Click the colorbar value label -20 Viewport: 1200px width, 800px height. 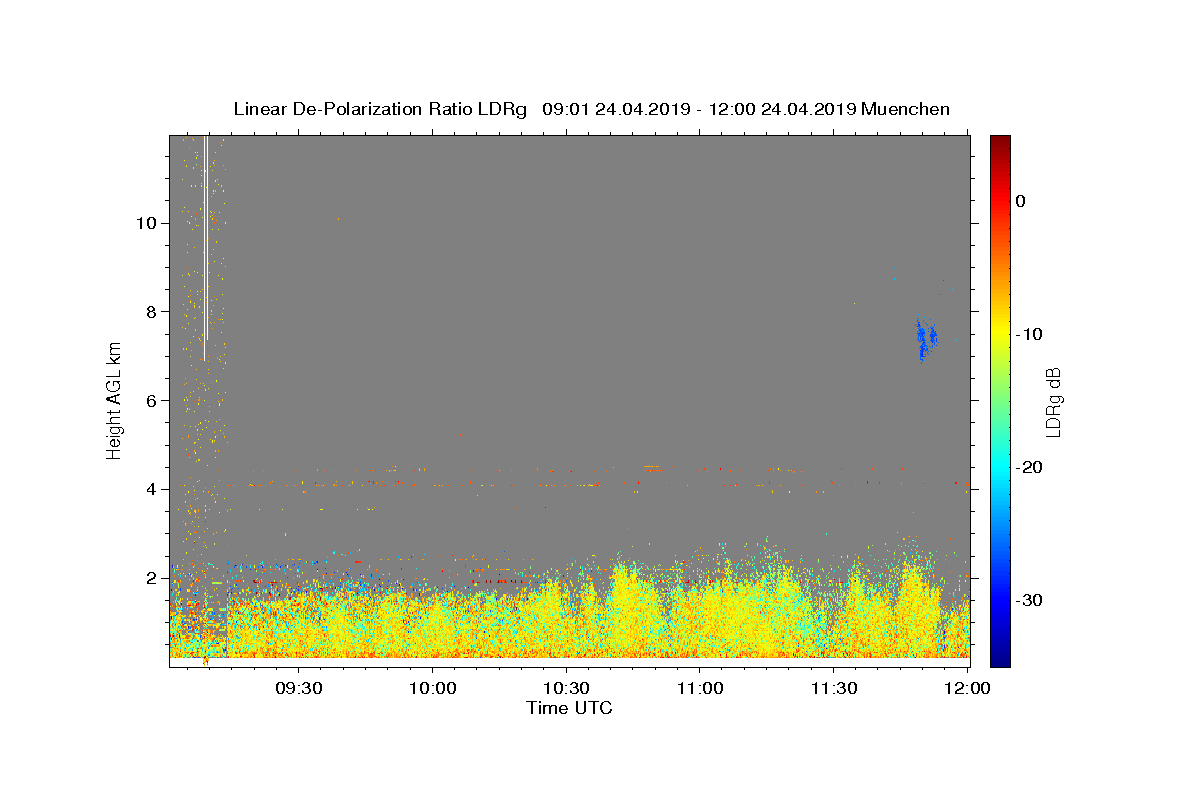coord(1030,467)
